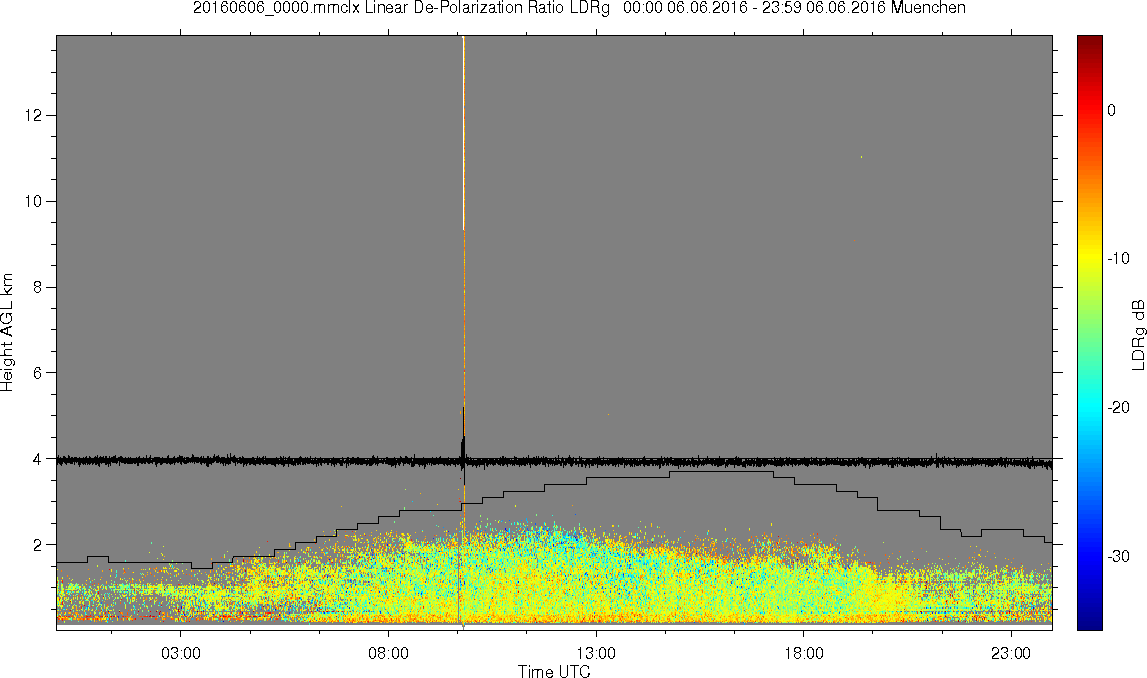
Task: Click the stepped black line plateau near 15:00
Action: tap(721, 472)
